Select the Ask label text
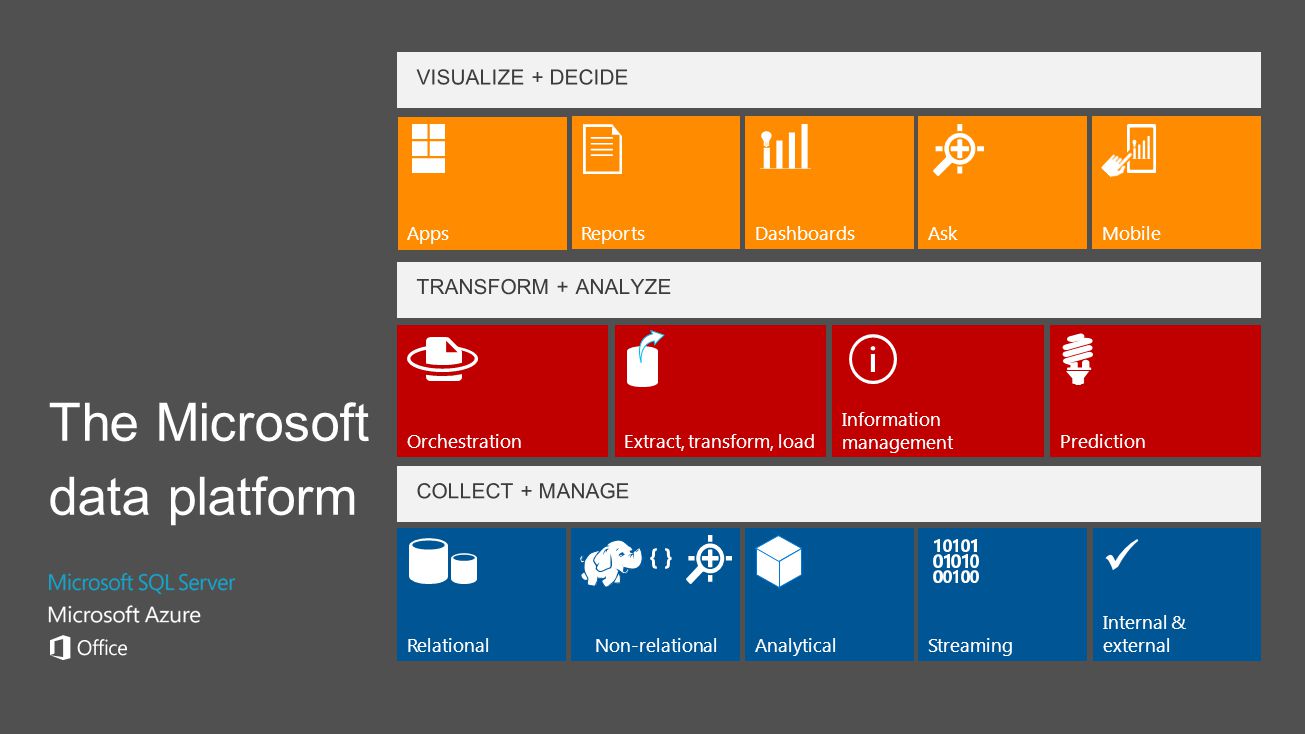Viewport: 1305px width, 734px height. pos(943,234)
